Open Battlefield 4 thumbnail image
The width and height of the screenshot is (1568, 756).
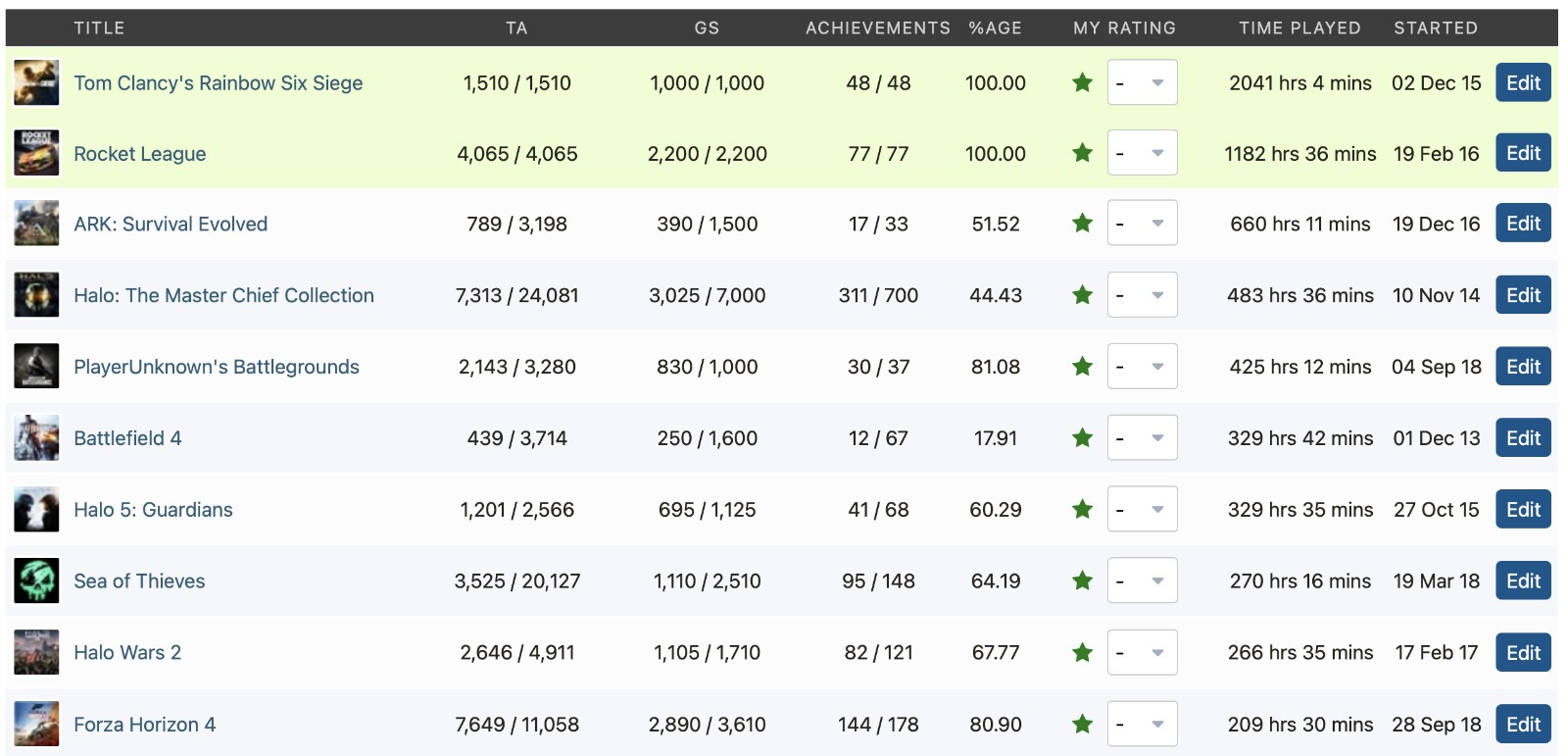point(36,438)
